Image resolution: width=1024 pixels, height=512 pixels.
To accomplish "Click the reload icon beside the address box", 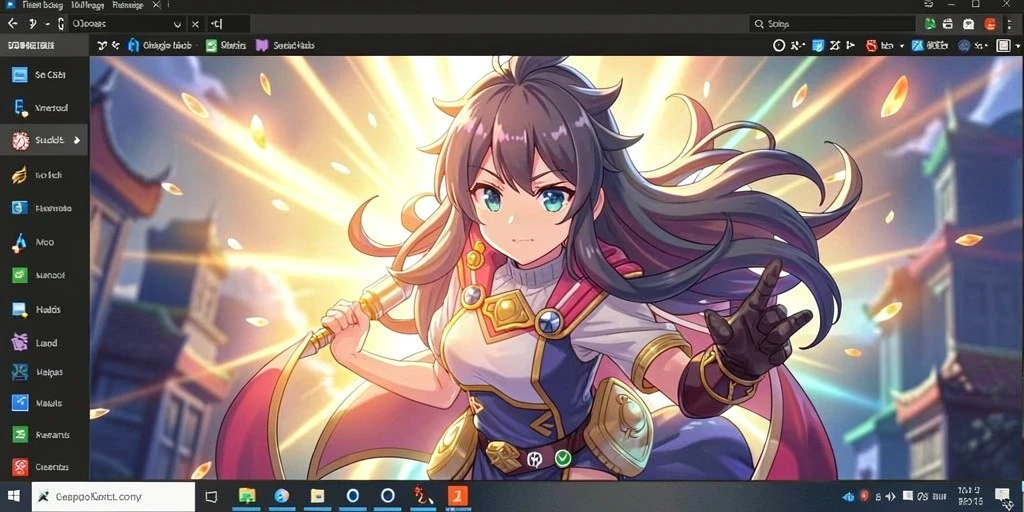I will (x=60, y=24).
